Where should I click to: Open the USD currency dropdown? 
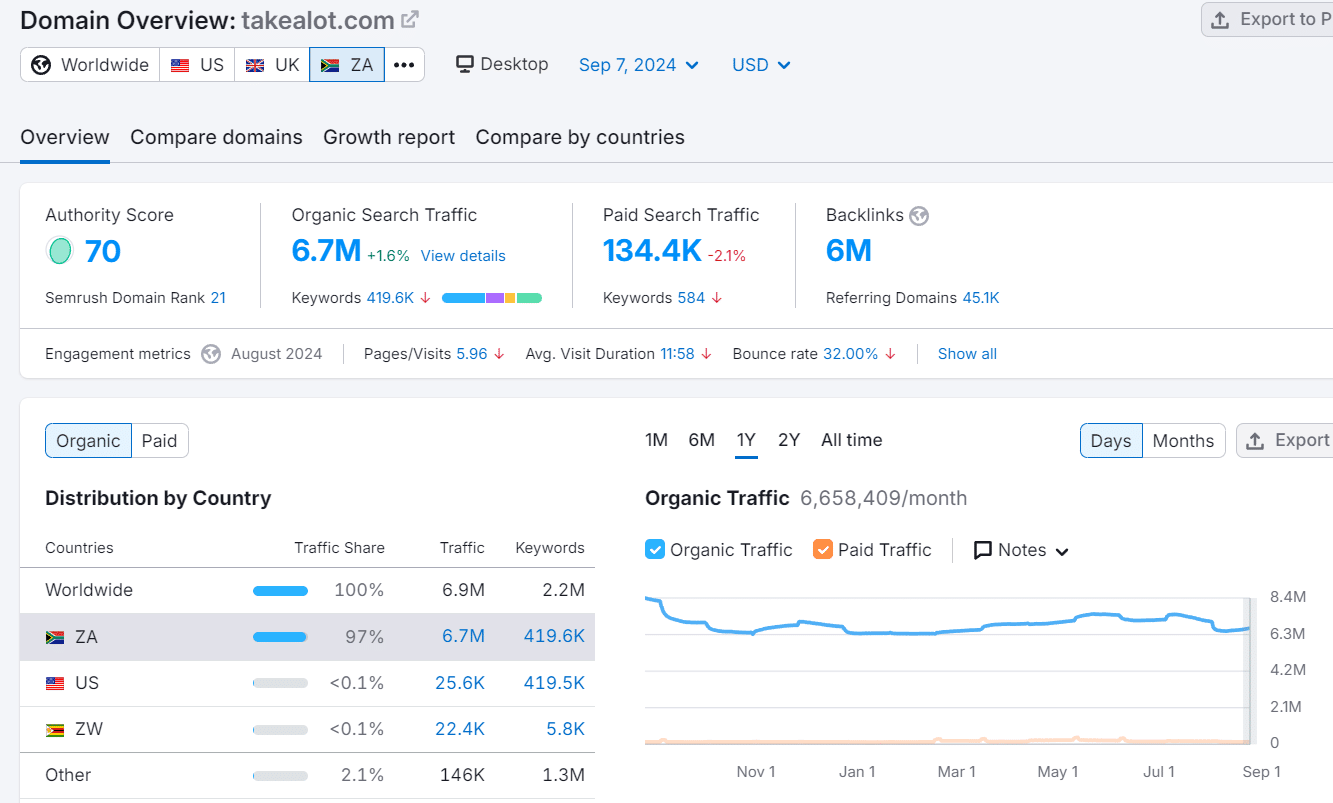(x=761, y=65)
